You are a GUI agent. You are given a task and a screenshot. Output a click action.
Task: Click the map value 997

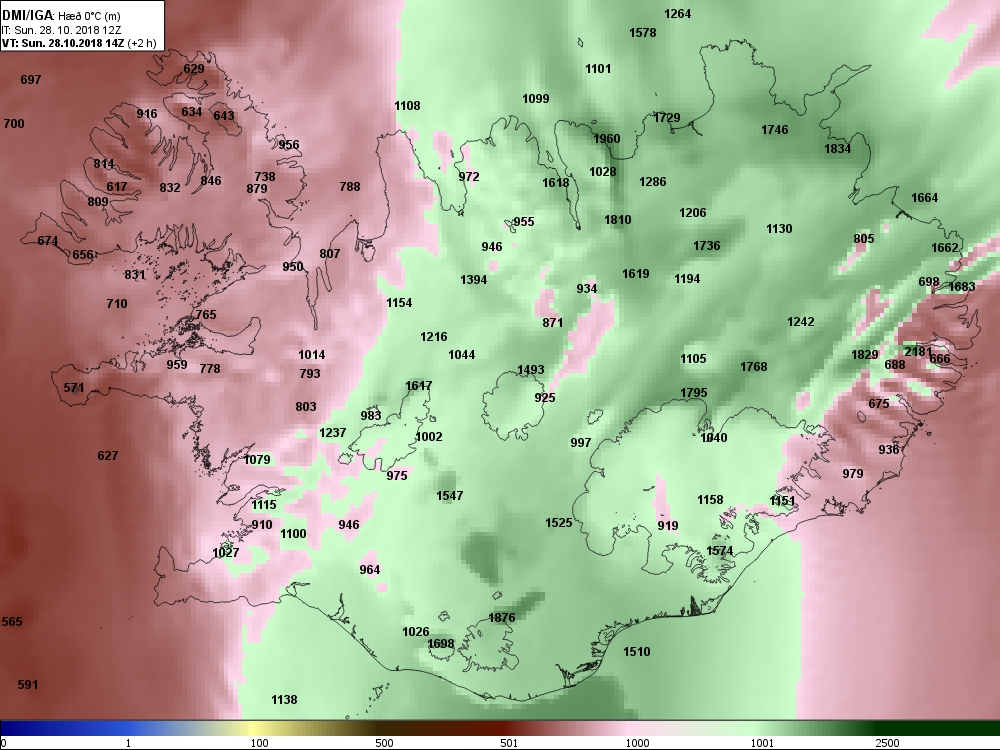coord(581,443)
